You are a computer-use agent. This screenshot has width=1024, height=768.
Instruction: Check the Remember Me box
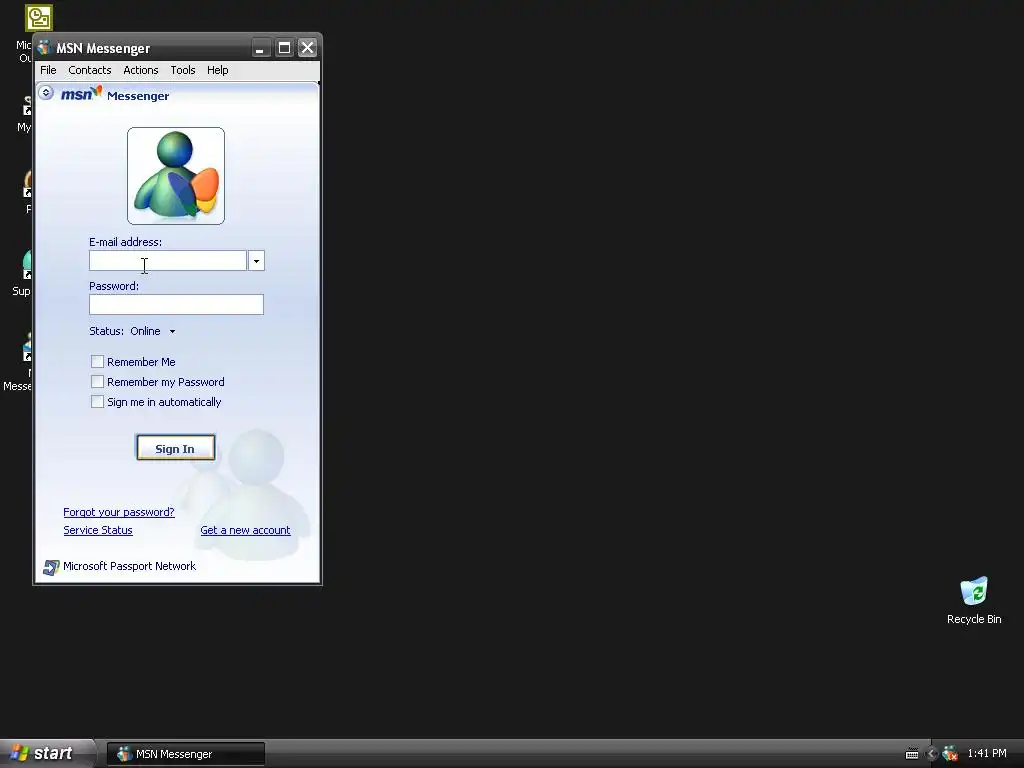[x=97, y=361]
